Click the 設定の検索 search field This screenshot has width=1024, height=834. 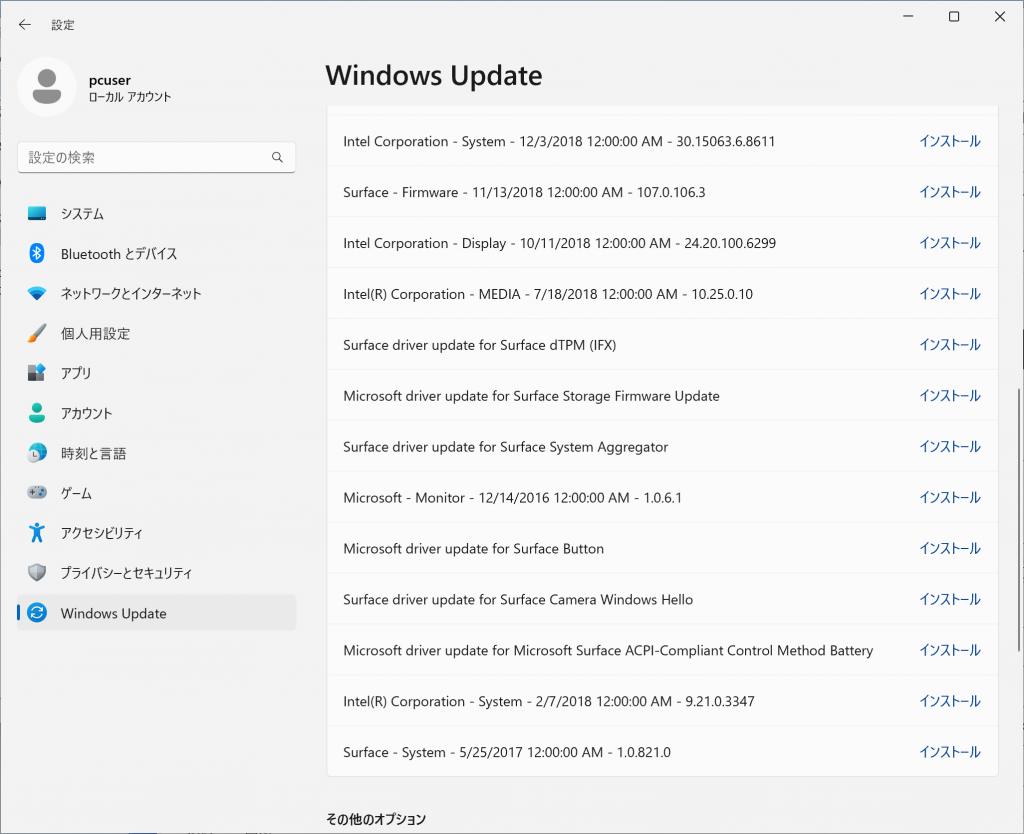[x=157, y=157]
